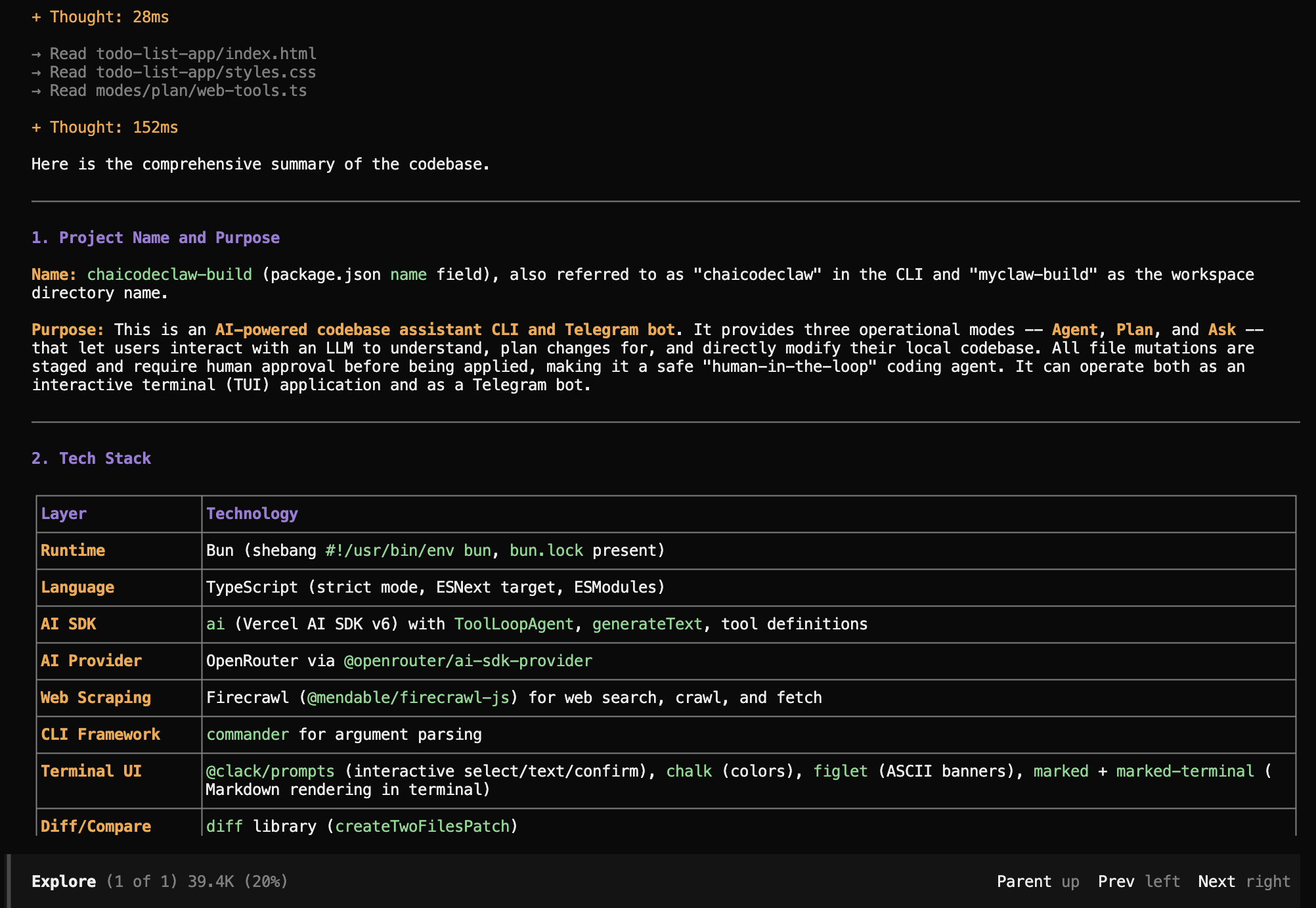This screenshot has height=908, width=1316.
Task: Click 'bun.lock' in Runtime row
Action: point(546,551)
